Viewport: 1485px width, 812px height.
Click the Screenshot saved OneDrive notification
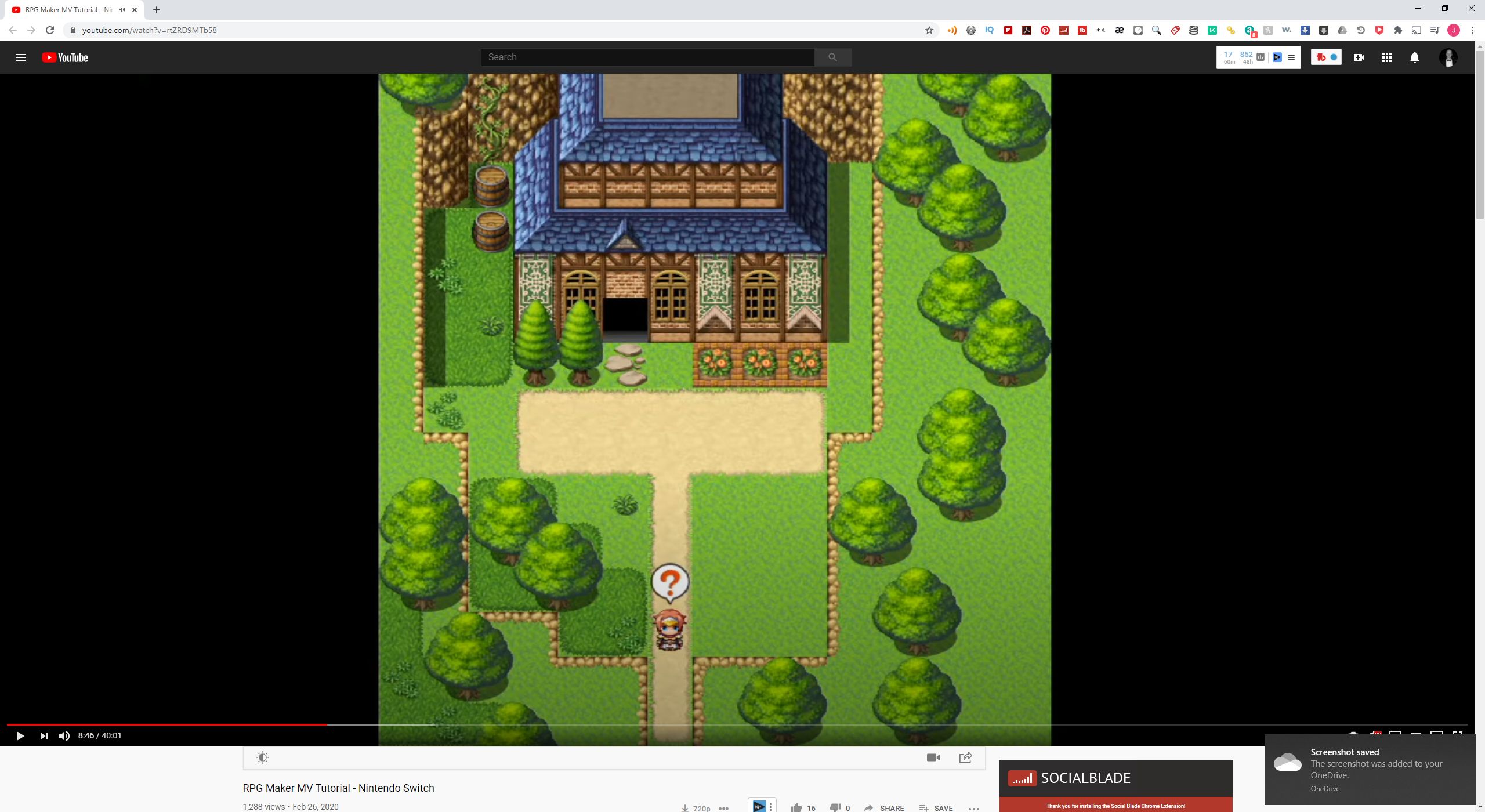click(1370, 770)
